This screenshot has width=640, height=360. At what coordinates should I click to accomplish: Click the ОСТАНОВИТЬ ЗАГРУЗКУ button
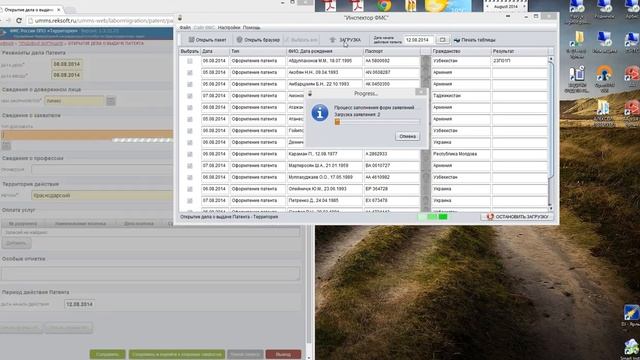pos(517,217)
